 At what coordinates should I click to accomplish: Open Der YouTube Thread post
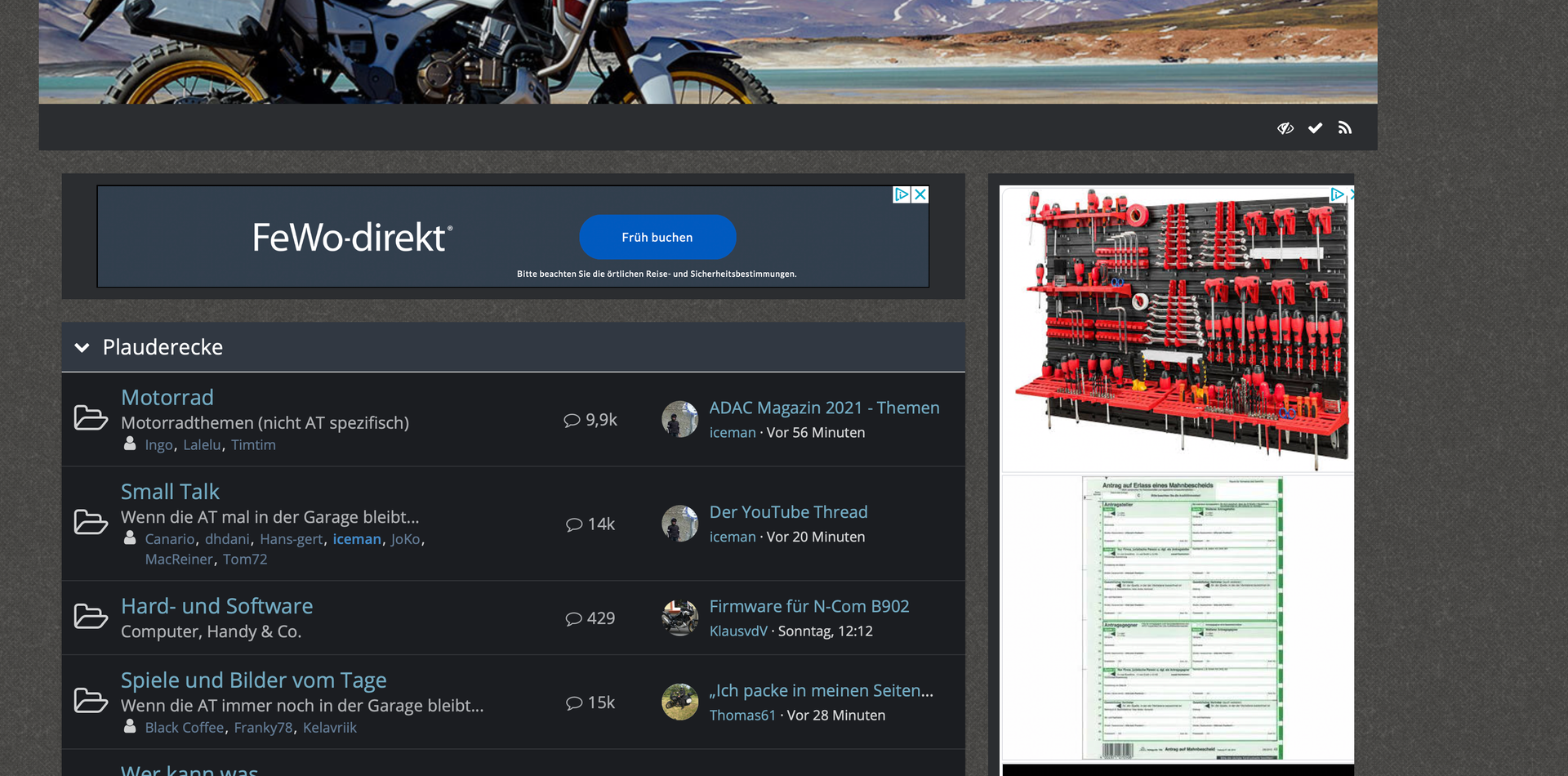[x=788, y=512]
